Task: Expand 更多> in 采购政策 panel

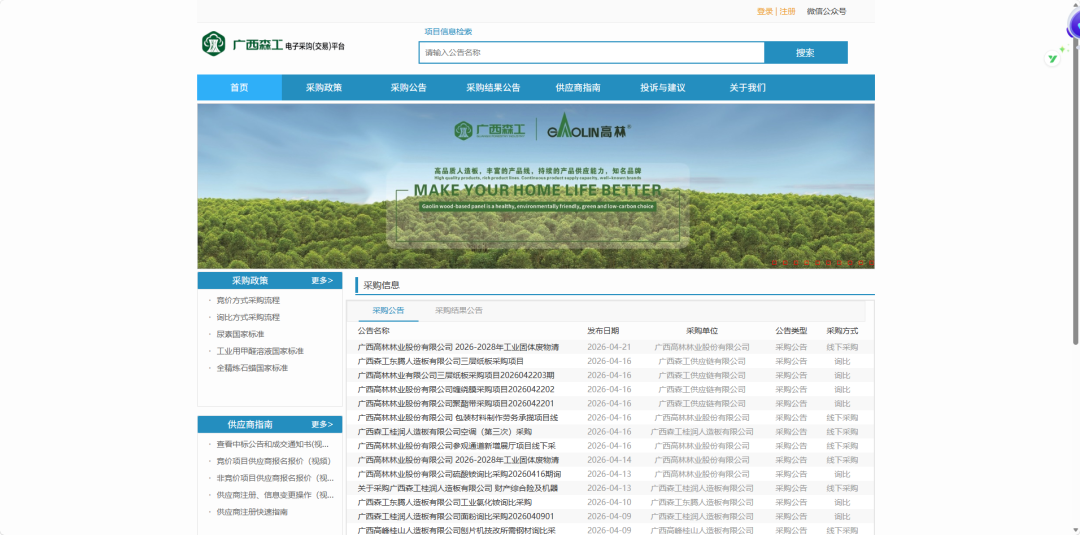Action: pyautogui.click(x=322, y=280)
